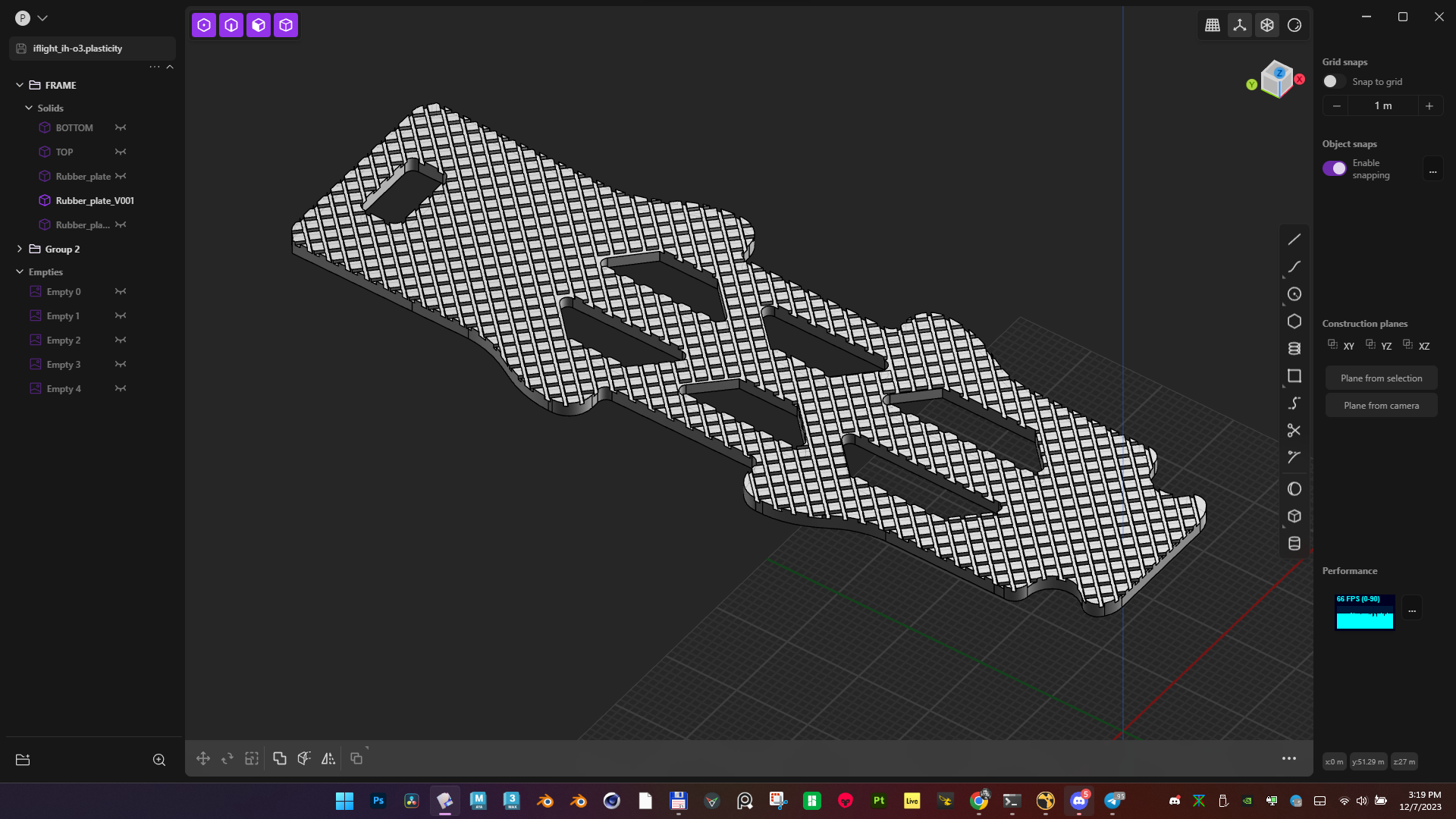Open Blender from the Windows taskbar

click(545, 801)
